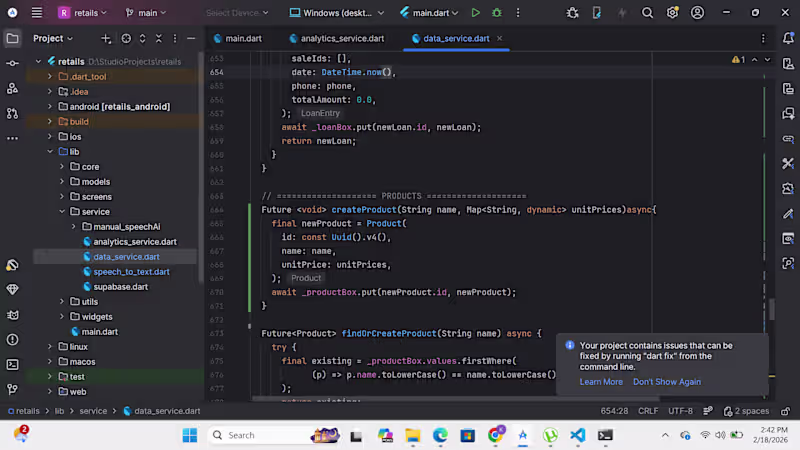Open the Git tool window in left sidebar
Screen dimensions: 800x450
pos(12,390)
